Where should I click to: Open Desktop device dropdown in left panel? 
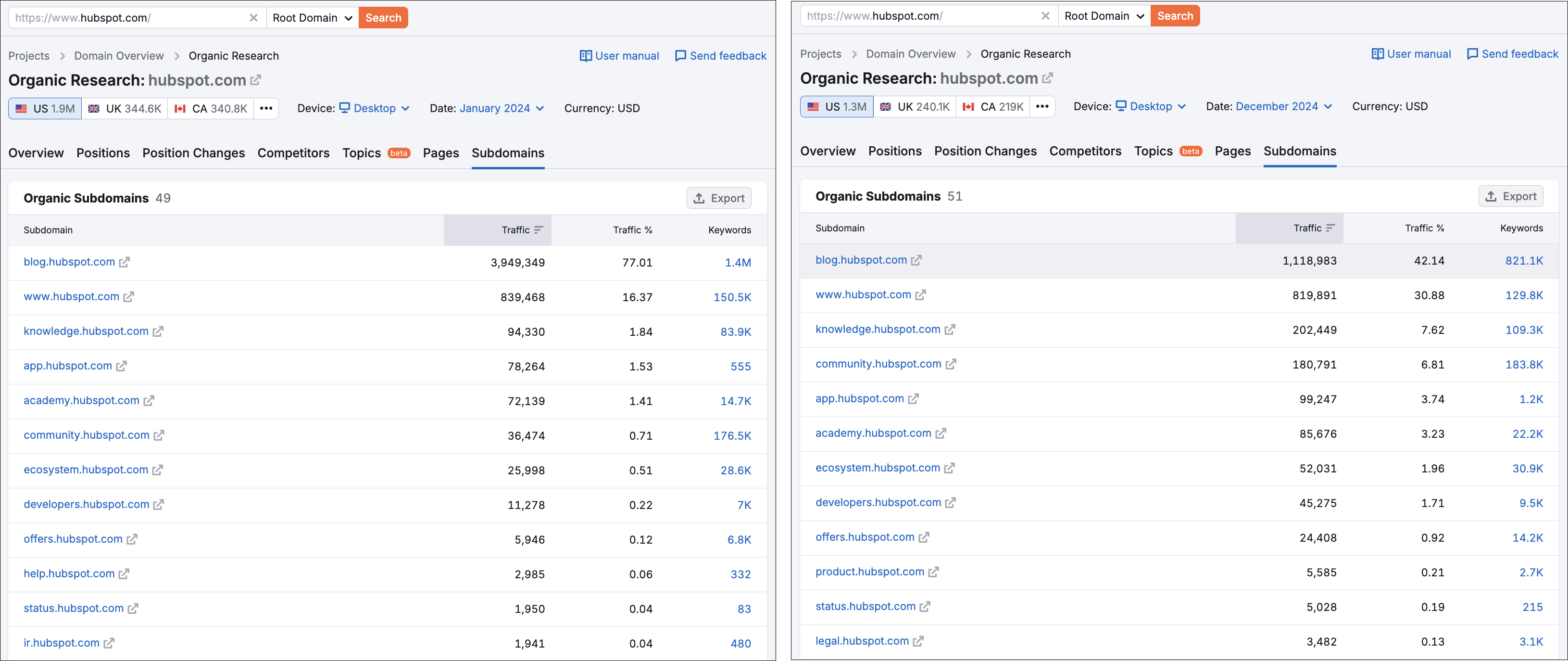pyautogui.click(x=375, y=108)
